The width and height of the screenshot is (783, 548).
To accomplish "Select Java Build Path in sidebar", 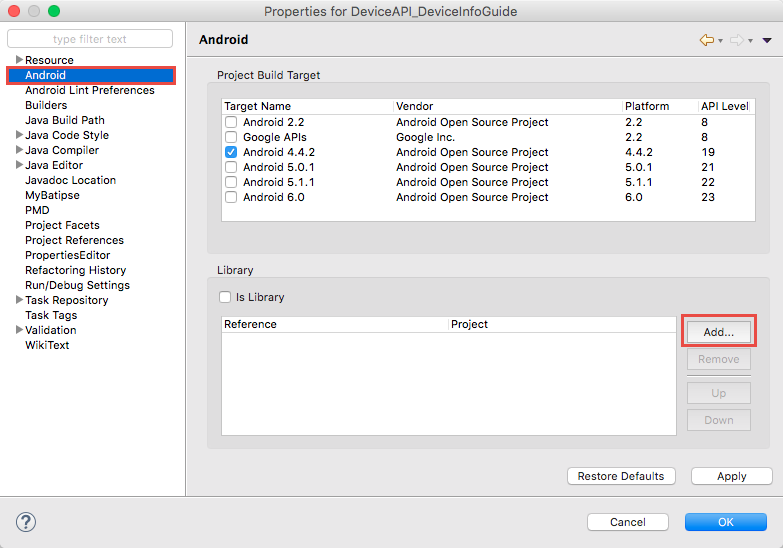I will pyautogui.click(x=64, y=120).
